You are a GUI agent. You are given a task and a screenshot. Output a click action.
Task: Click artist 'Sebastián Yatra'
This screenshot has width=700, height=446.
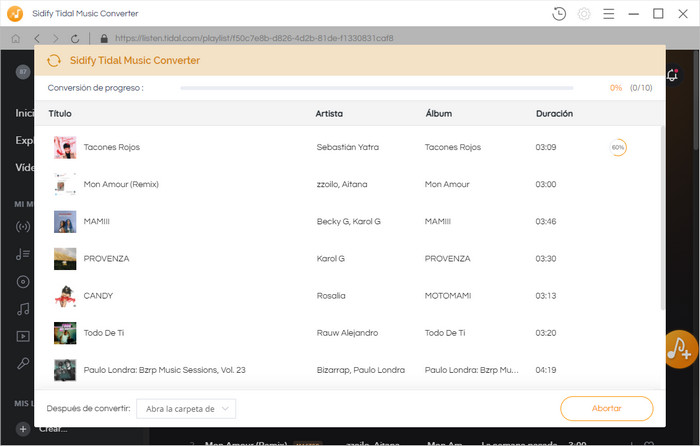pos(348,147)
